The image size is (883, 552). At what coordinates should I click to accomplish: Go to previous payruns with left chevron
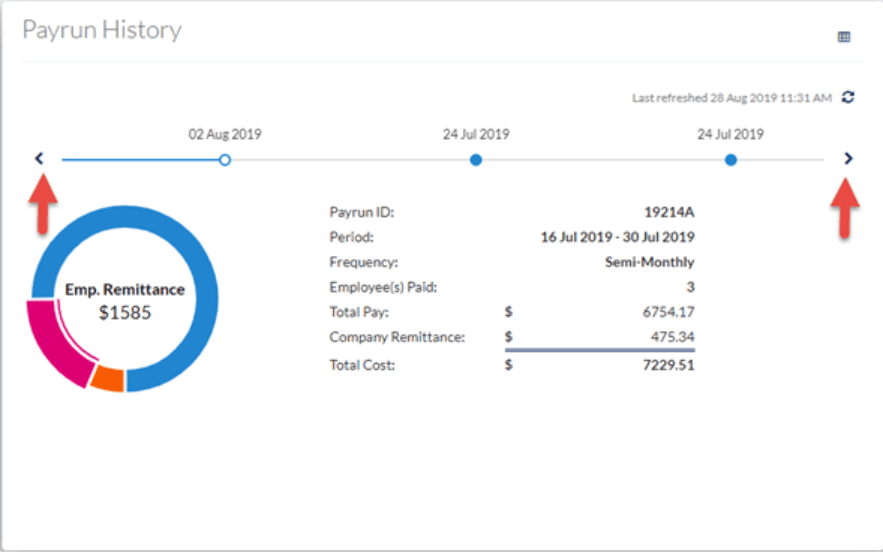click(x=39, y=159)
